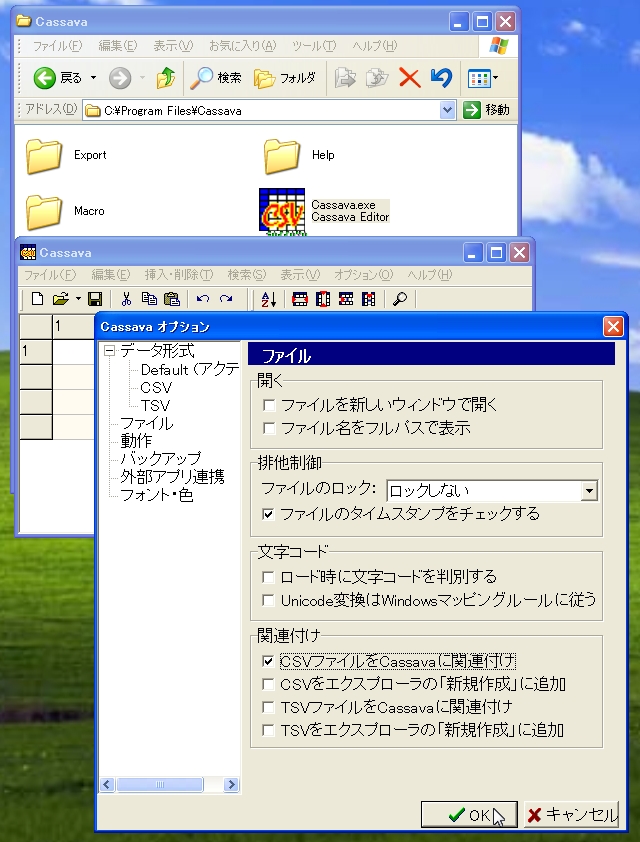Check CSVをエクスプローラの「新規作成」に追加

(268, 684)
